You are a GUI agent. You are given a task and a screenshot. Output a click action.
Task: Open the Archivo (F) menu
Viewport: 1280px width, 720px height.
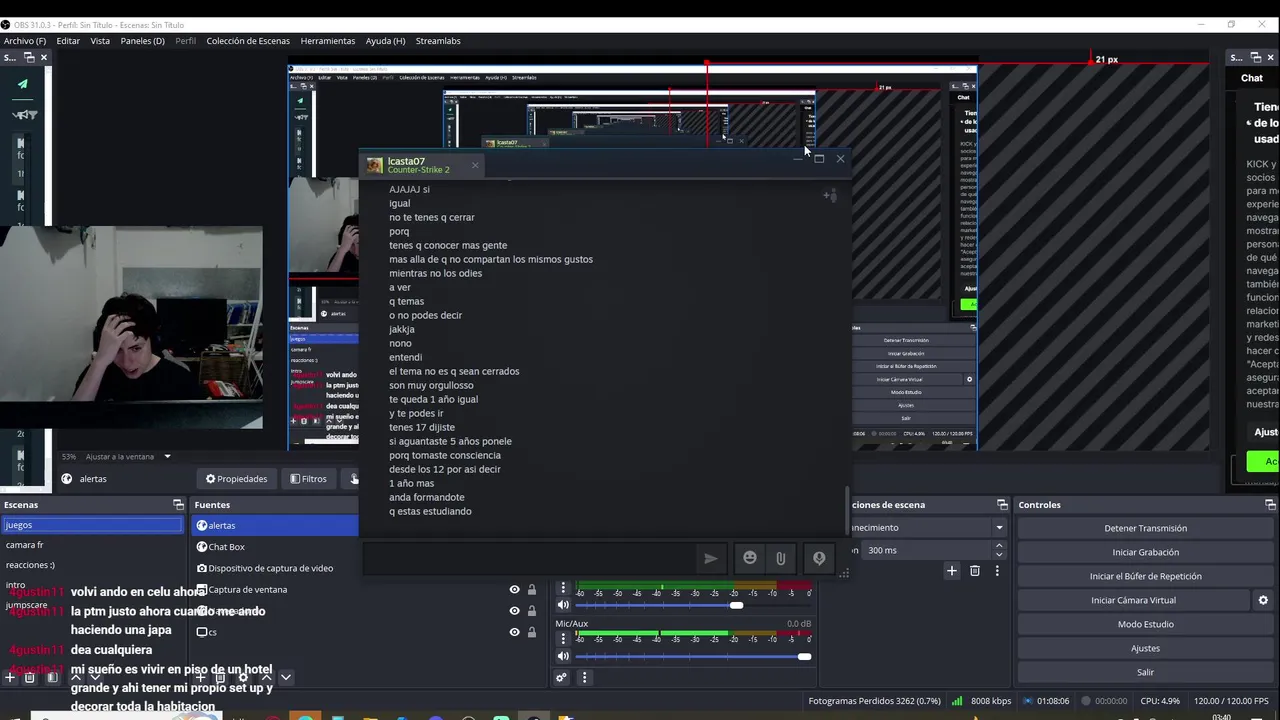[25, 41]
